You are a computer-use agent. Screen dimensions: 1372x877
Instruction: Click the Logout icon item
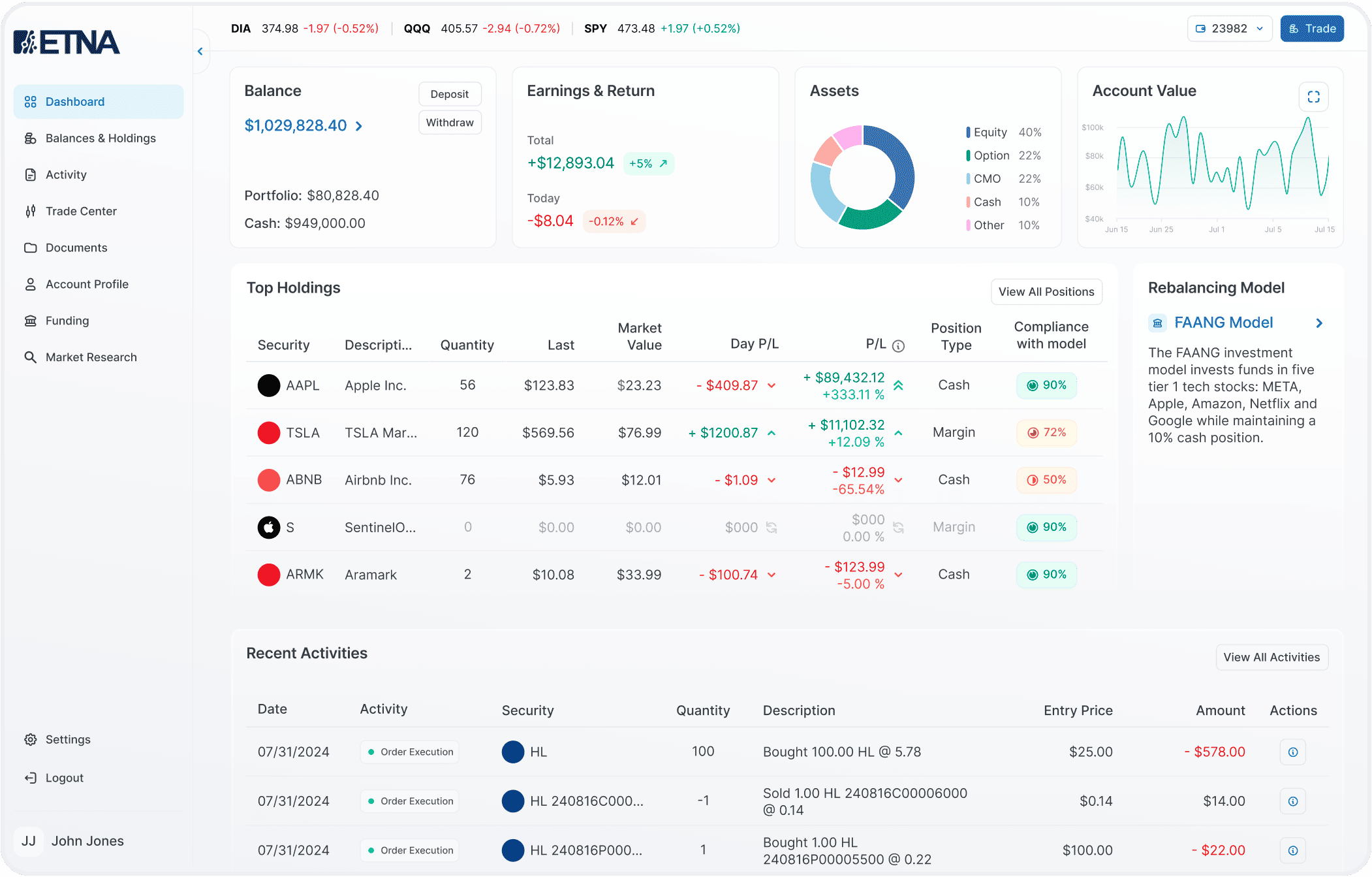[x=31, y=777]
